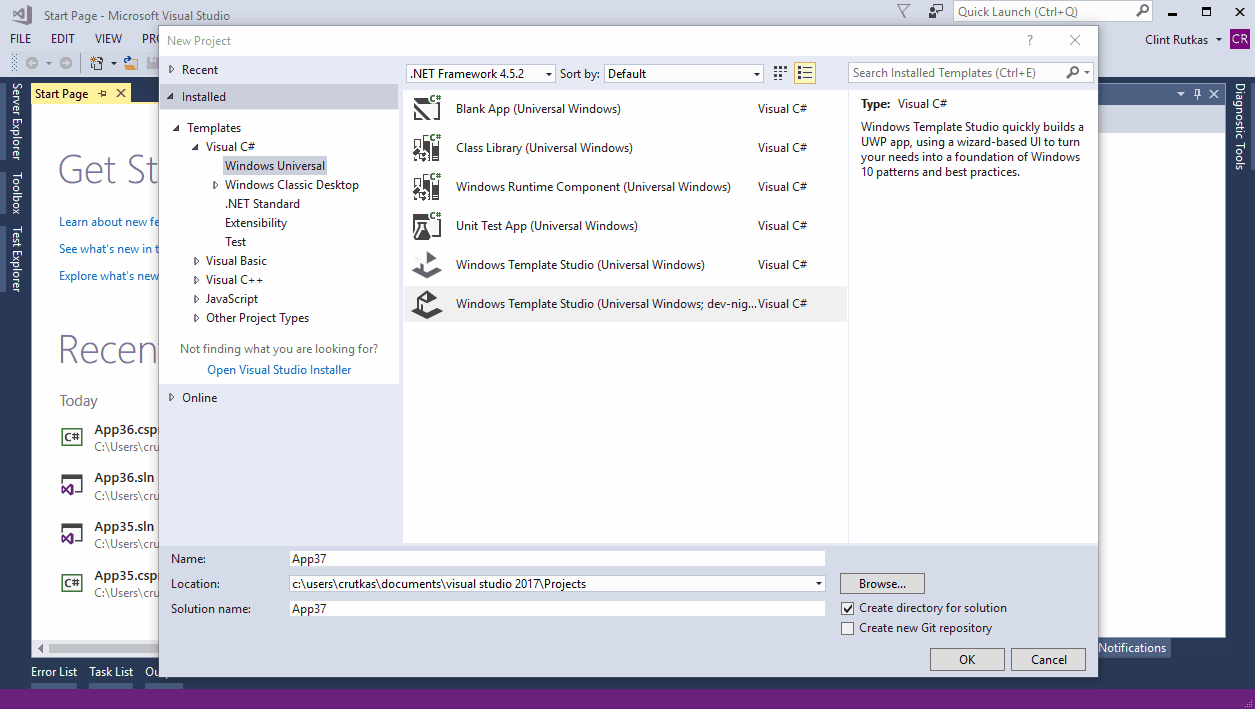Close the Start Page tab
Image resolution: width=1255 pixels, height=709 pixels.
coord(121,94)
